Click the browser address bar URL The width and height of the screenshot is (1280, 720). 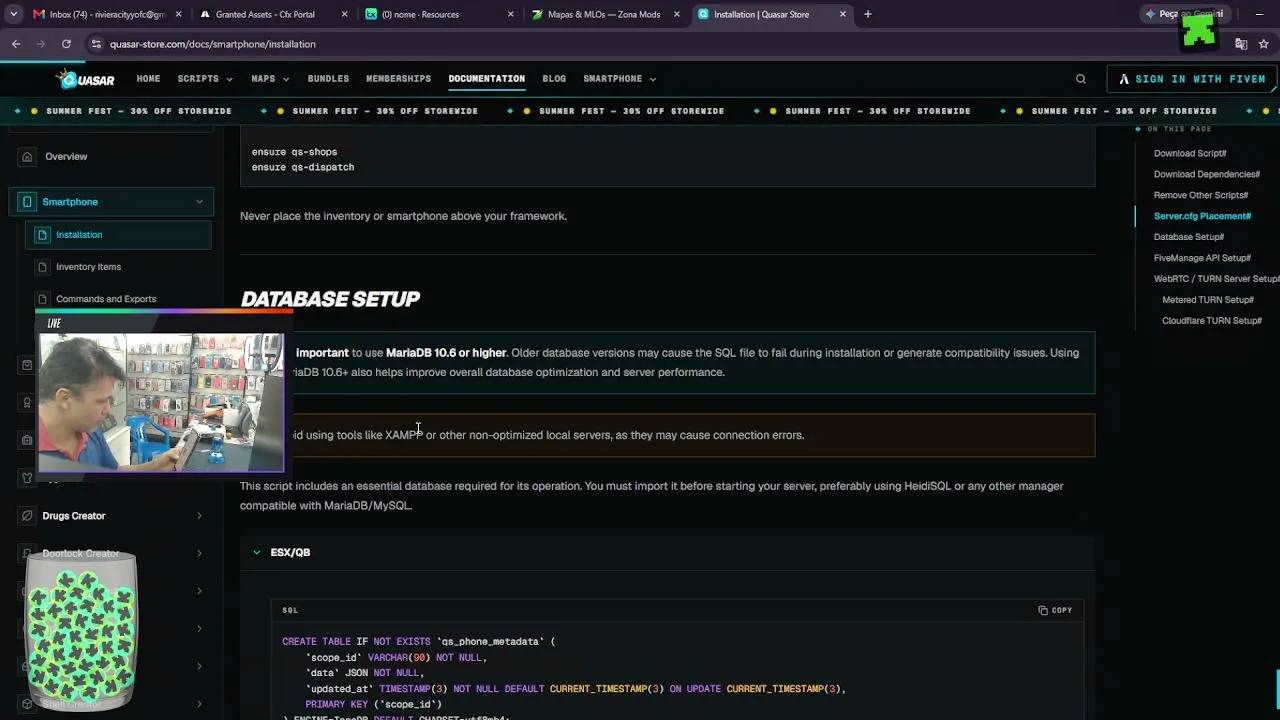(x=213, y=44)
